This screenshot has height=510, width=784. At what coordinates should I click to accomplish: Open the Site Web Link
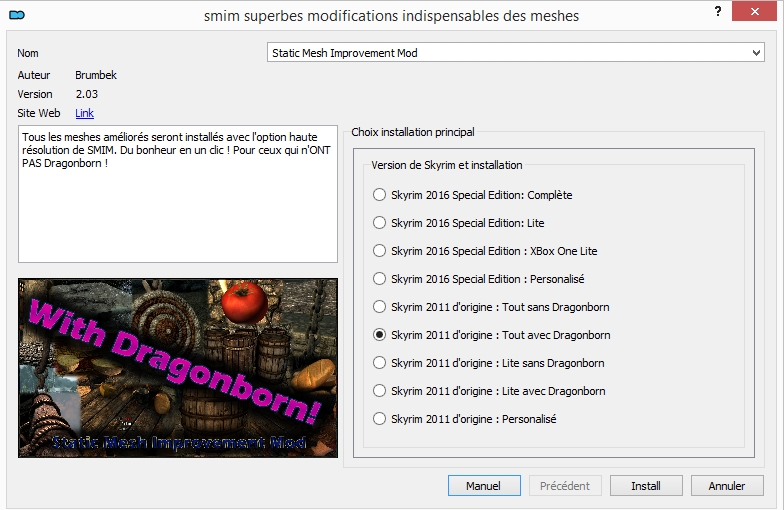(x=84, y=113)
